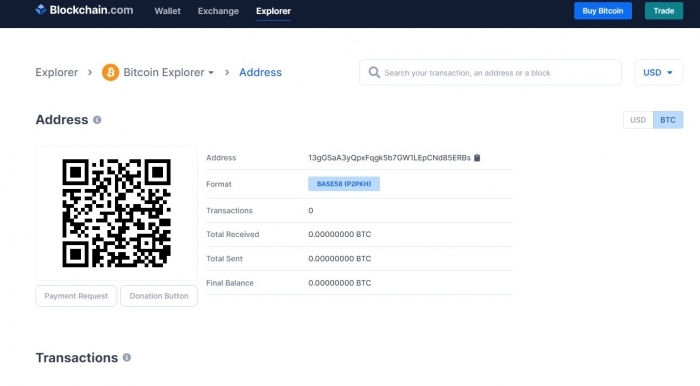Click the Transactions section heading
700x386 pixels.
pyautogui.click(x=77, y=357)
